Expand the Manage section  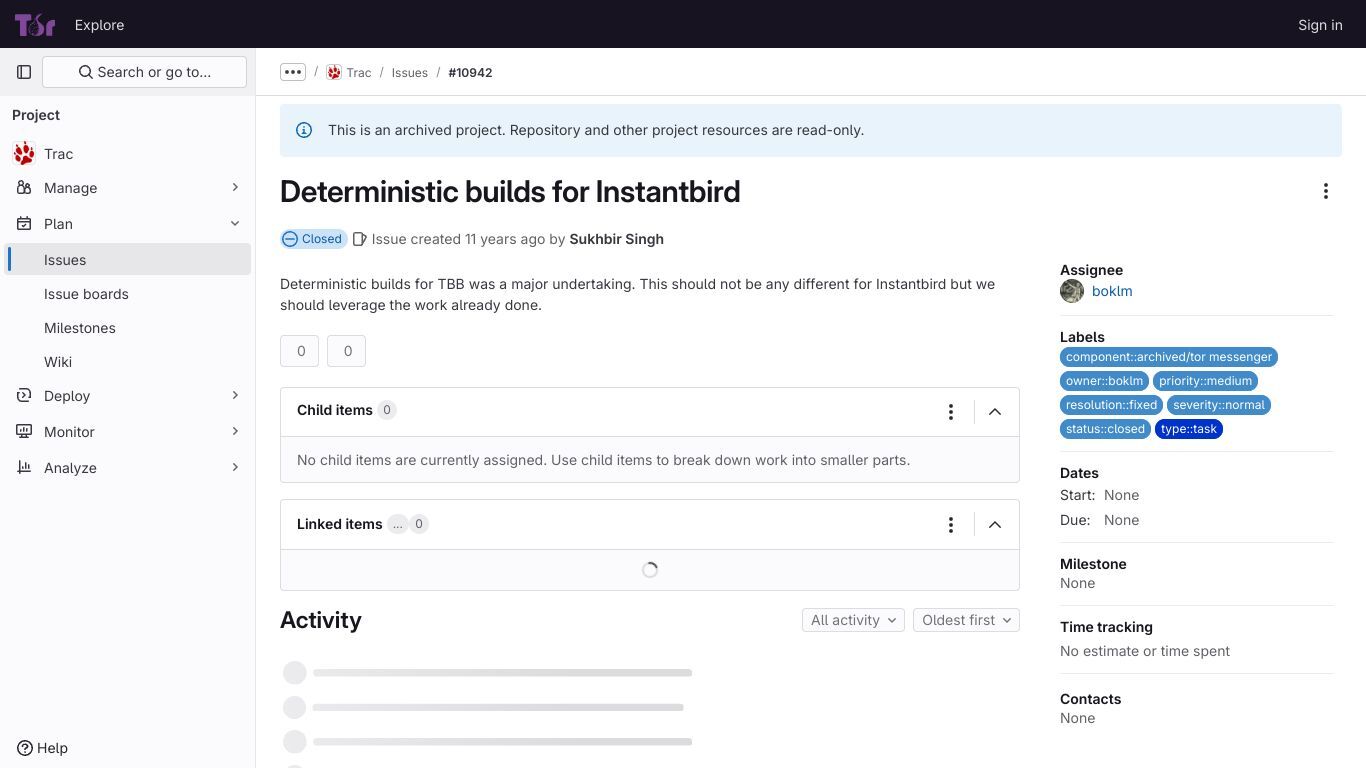pyautogui.click(x=235, y=188)
